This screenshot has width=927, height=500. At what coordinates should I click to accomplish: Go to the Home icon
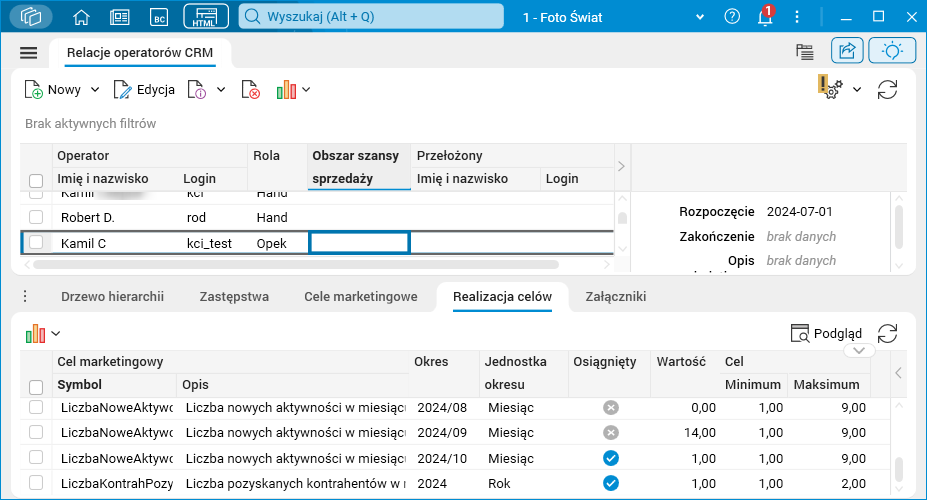coord(81,17)
